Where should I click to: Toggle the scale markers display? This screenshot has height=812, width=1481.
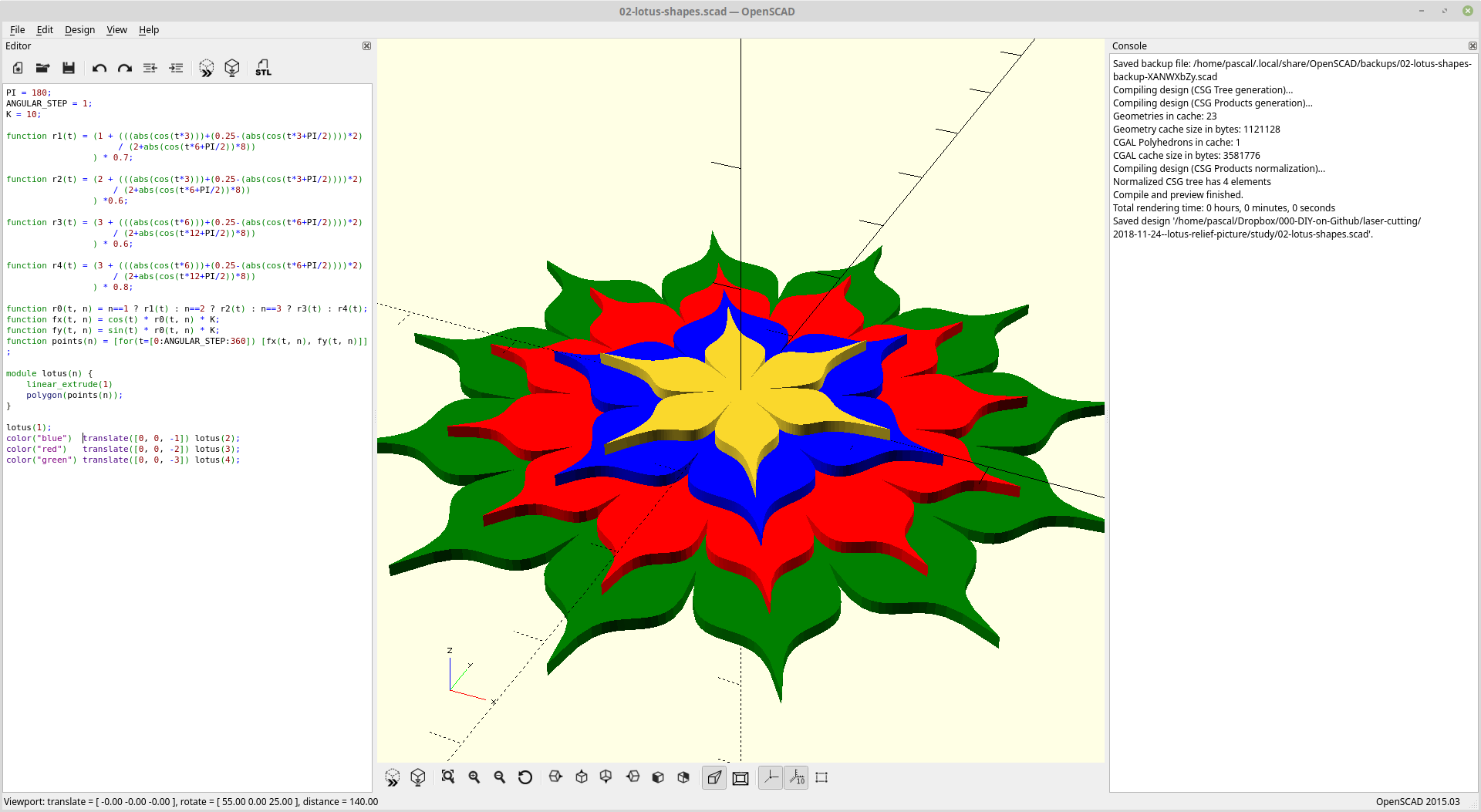click(x=796, y=777)
